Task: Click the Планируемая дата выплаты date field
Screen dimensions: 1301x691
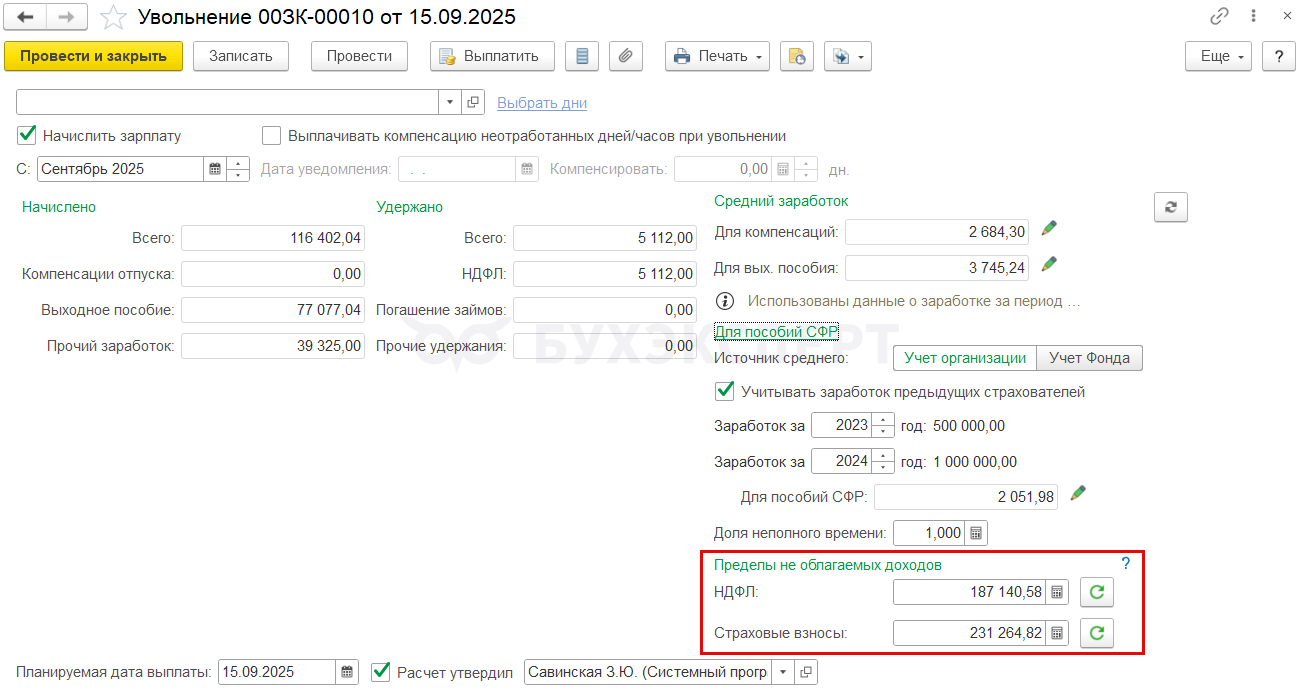Action: pyautogui.click(x=277, y=672)
